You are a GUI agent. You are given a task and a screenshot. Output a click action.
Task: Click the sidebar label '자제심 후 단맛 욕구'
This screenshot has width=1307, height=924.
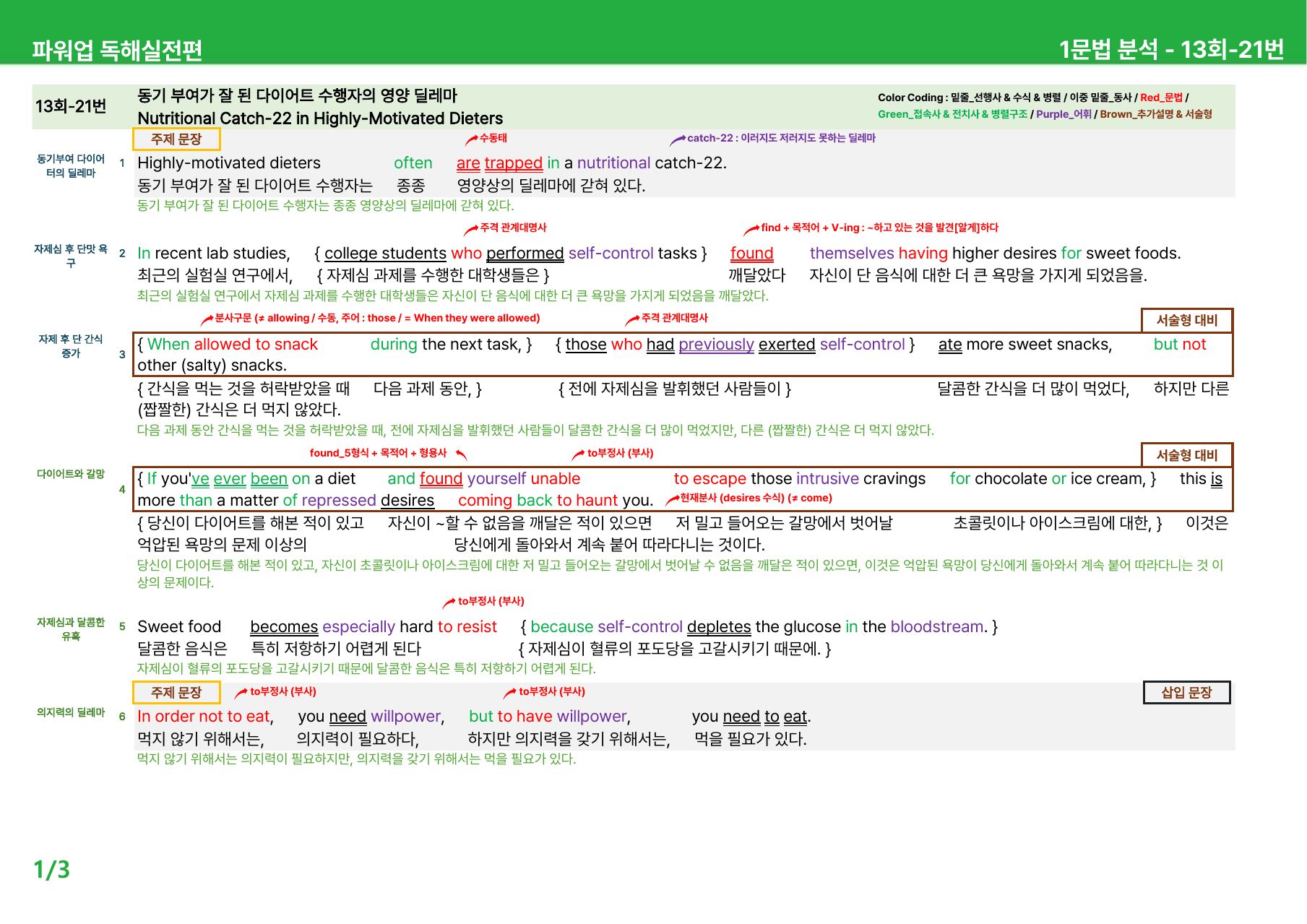[71, 256]
